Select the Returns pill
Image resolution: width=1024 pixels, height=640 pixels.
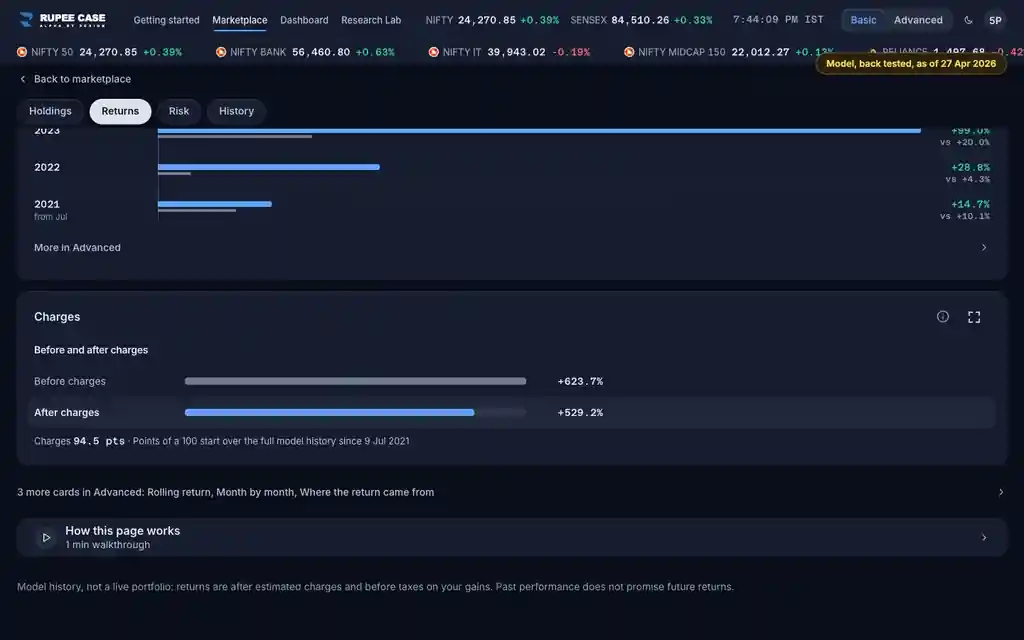tap(120, 111)
